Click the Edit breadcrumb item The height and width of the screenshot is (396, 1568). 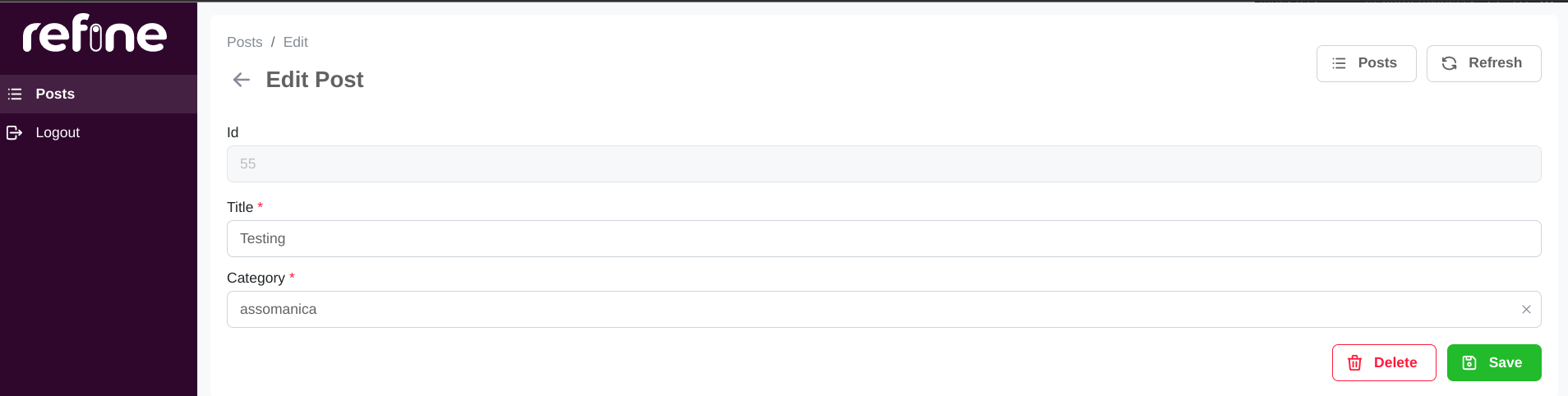(296, 42)
